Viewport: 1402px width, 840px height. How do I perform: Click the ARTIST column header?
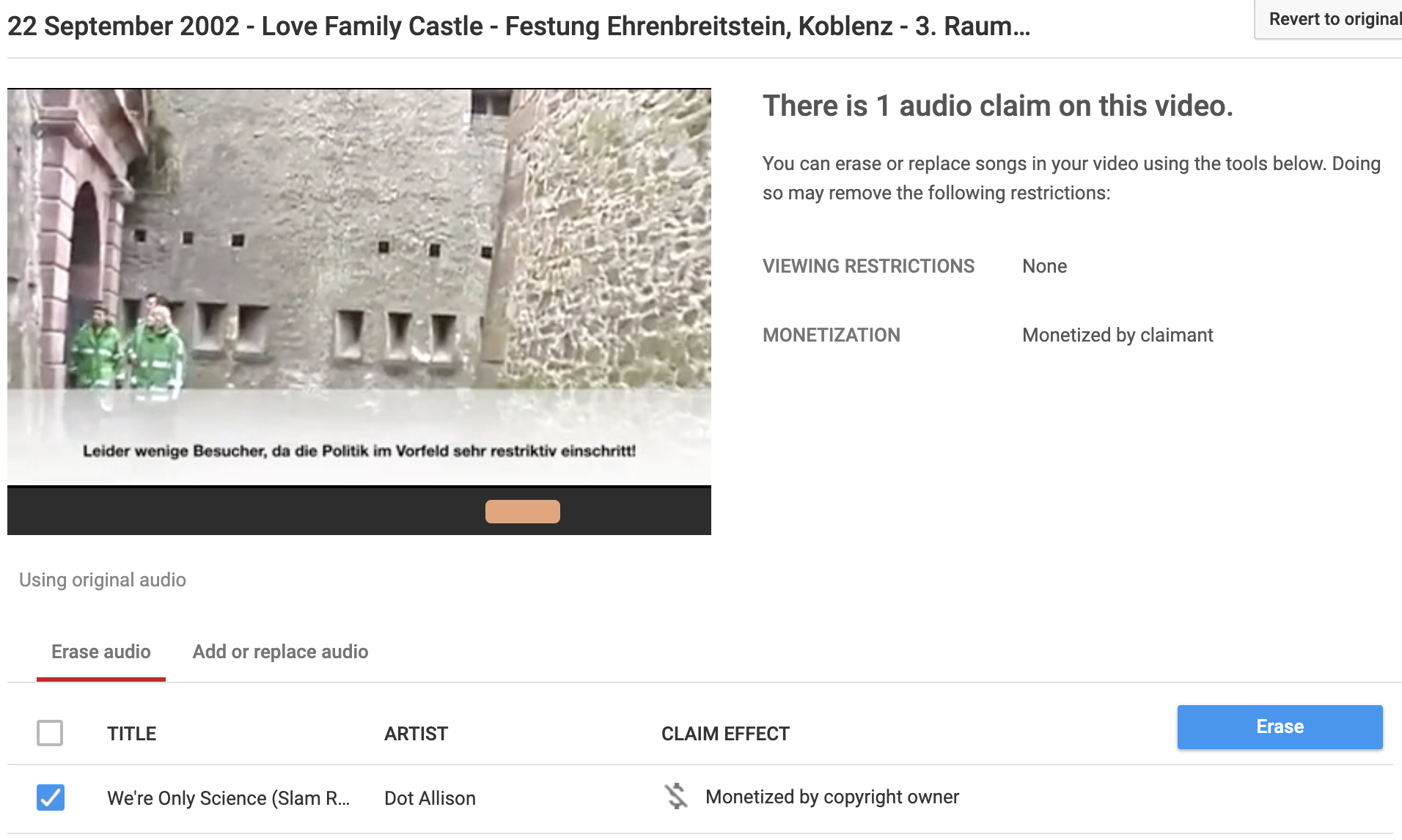[x=416, y=734]
